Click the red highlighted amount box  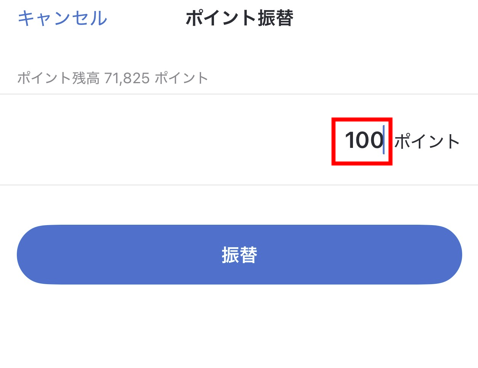click(362, 141)
